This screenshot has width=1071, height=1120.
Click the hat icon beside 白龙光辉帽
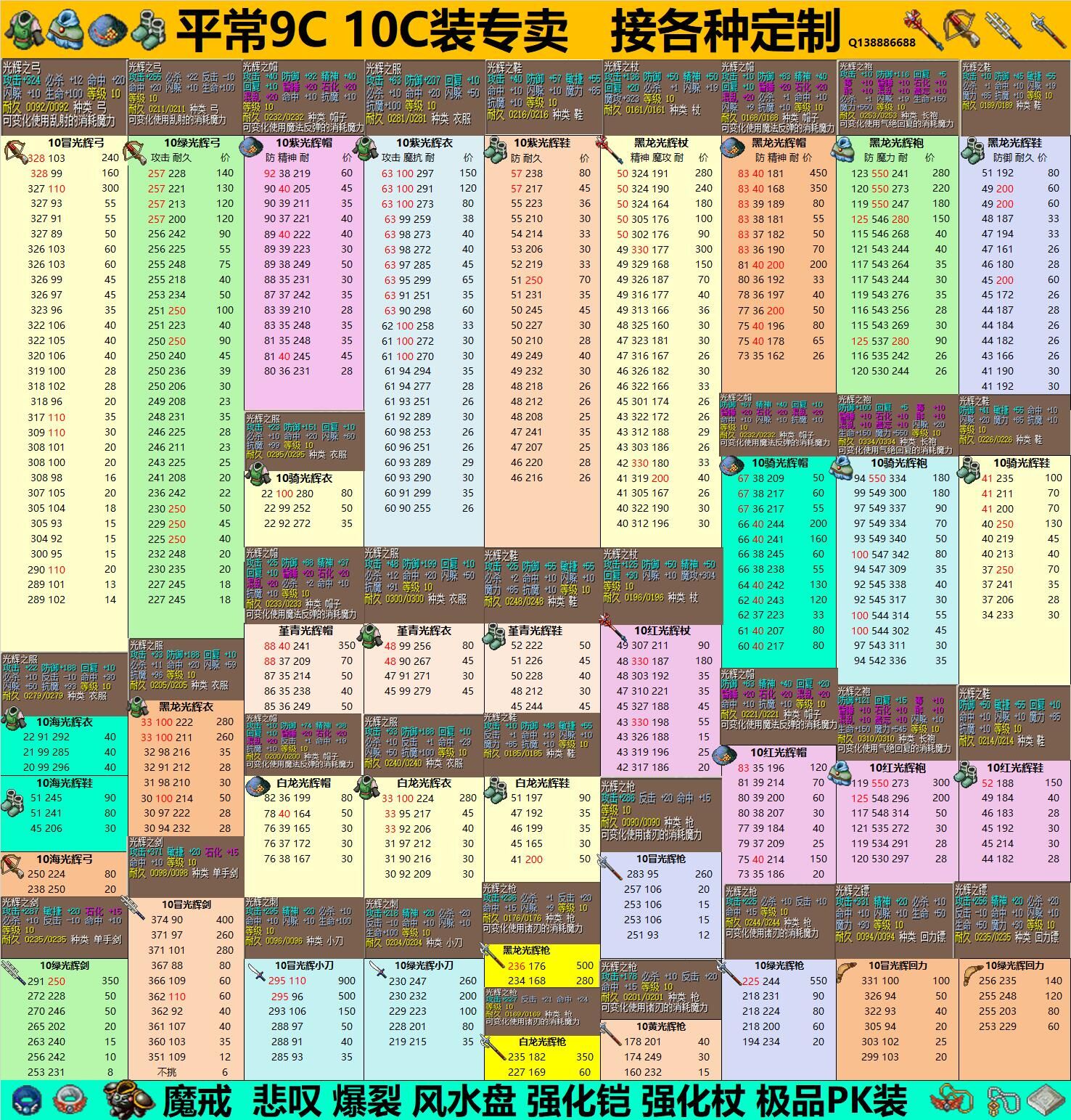(x=257, y=786)
